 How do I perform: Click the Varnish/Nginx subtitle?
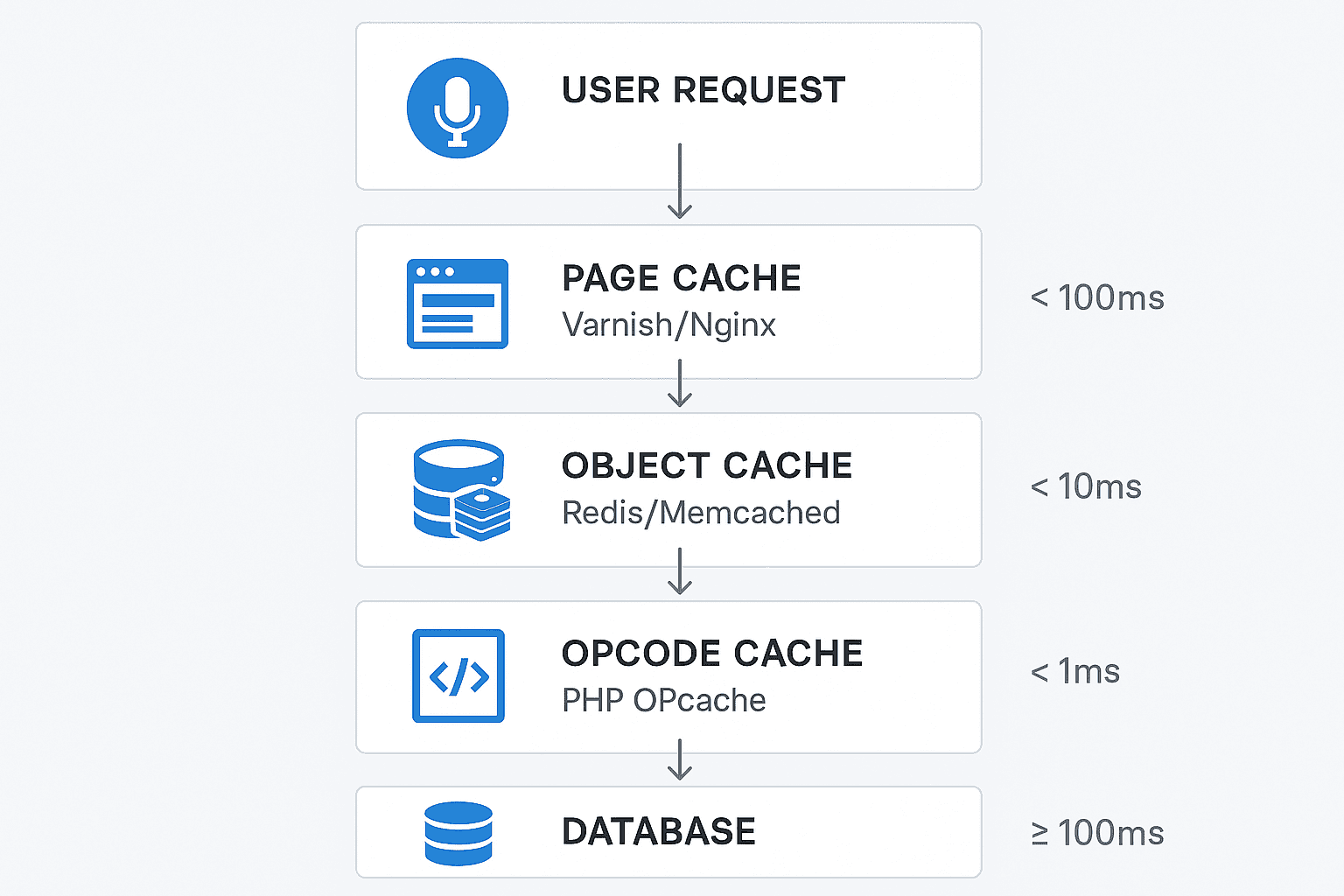click(669, 325)
